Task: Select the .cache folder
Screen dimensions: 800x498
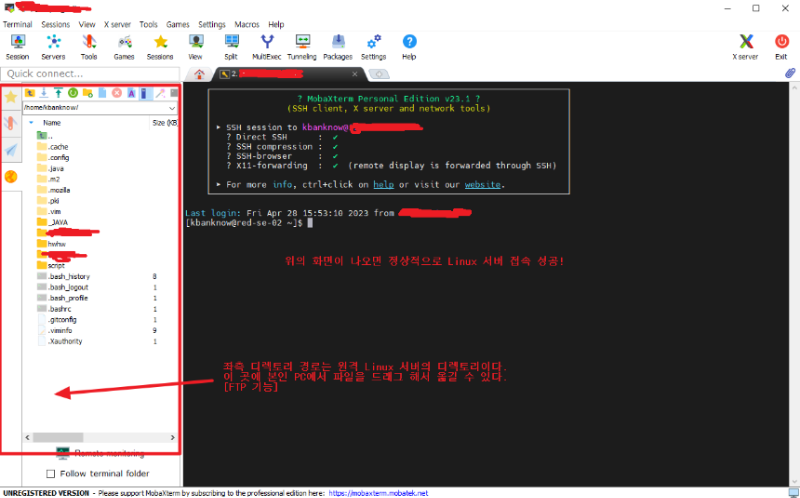Action: coord(53,147)
